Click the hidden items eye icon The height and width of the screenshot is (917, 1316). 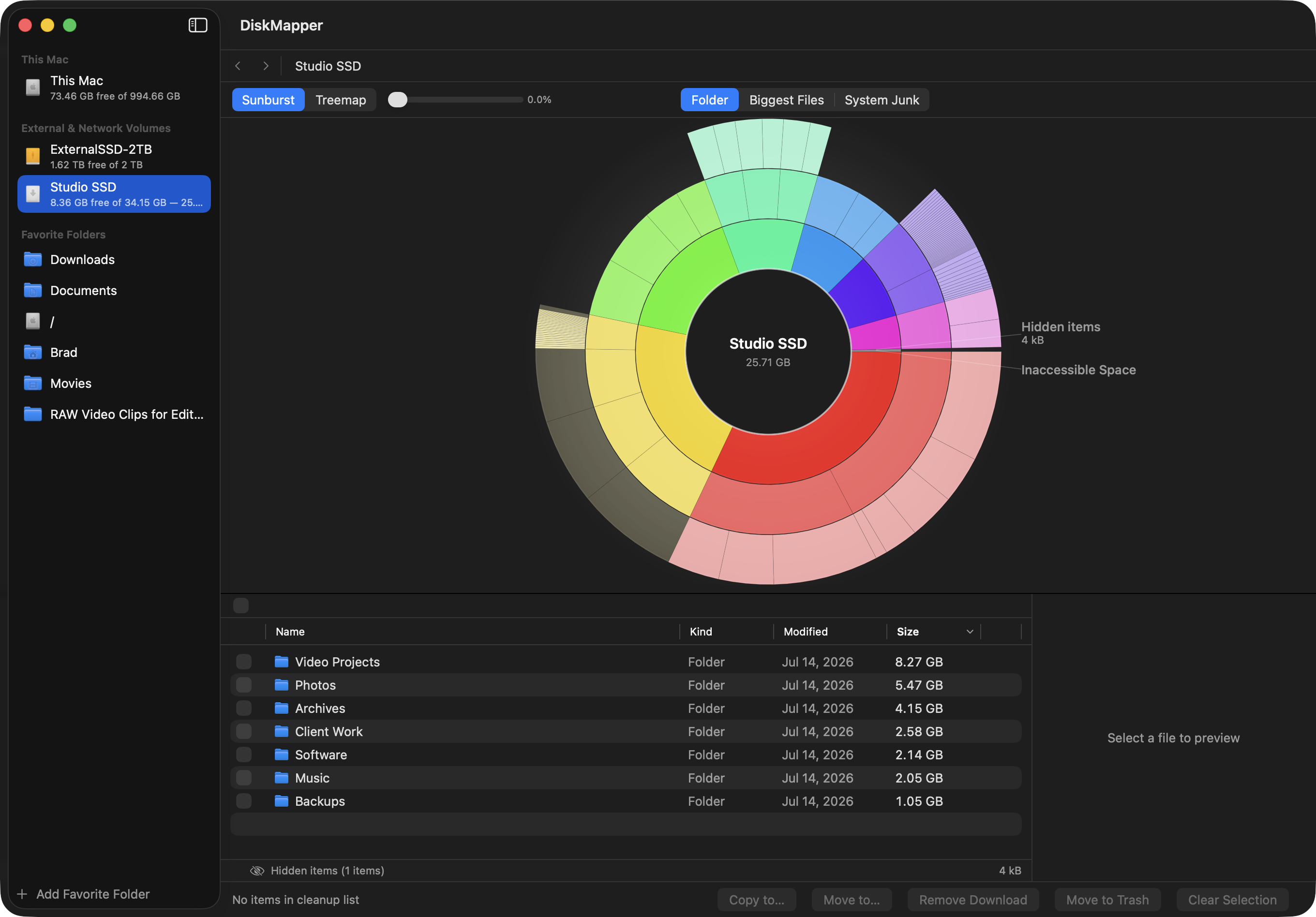point(257,871)
